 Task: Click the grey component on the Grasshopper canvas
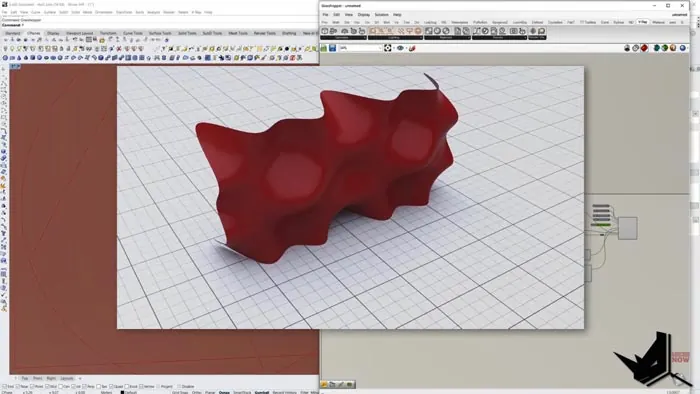click(x=627, y=228)
